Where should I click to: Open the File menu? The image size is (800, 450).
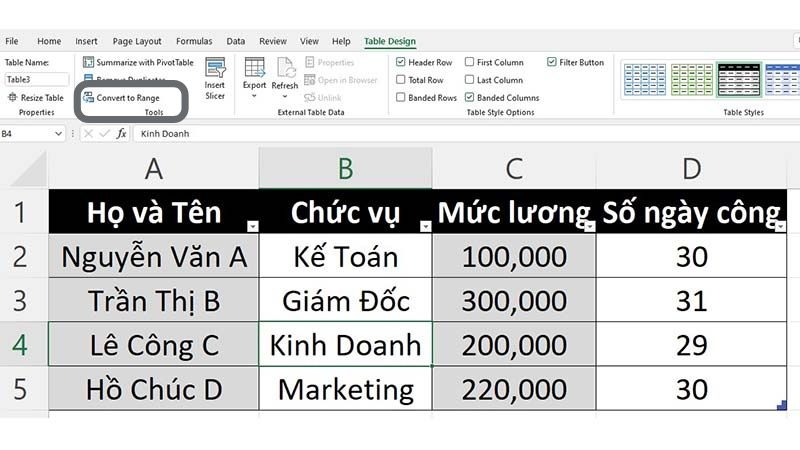click(x=12, y=41)
